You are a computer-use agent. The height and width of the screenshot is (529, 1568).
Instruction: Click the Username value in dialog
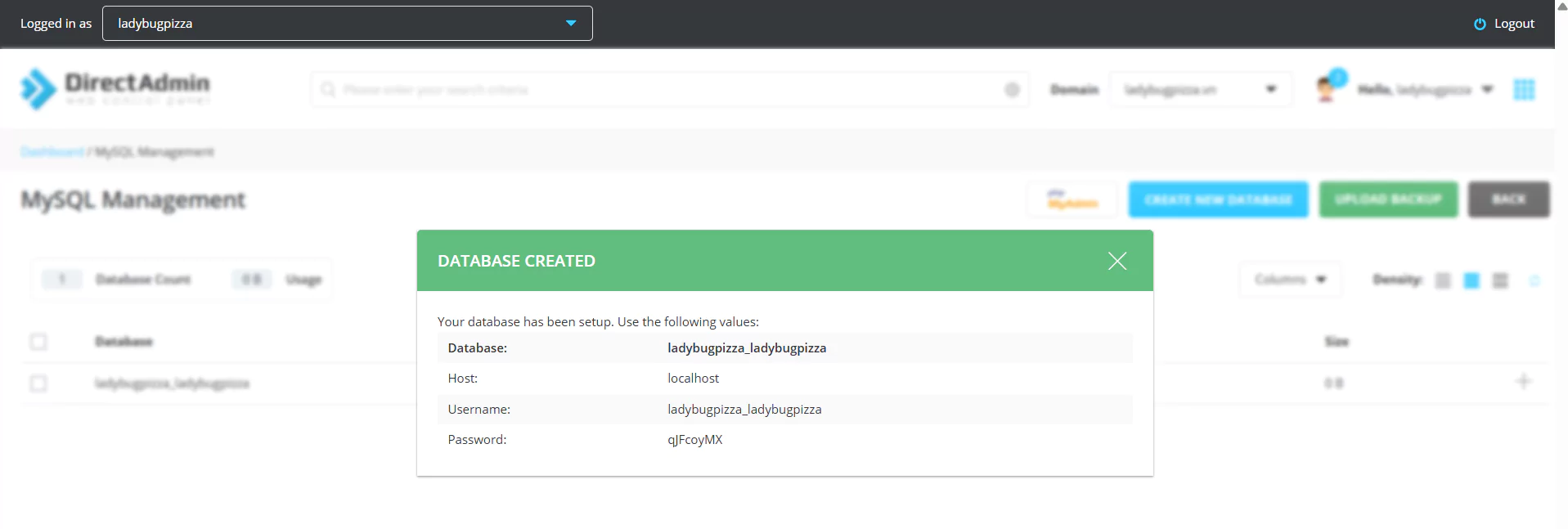click(x=744, y=410)
